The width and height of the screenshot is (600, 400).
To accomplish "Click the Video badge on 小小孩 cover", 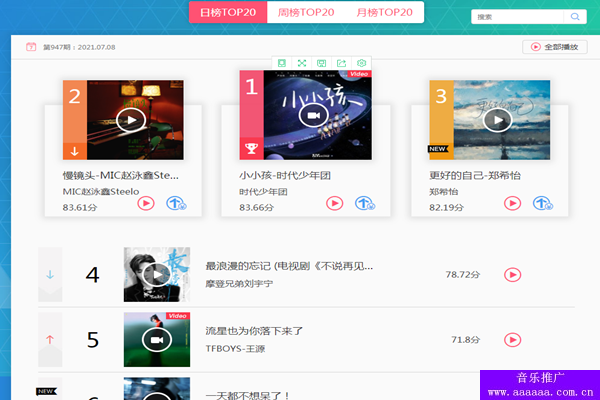I will click(x=359, y=74).
